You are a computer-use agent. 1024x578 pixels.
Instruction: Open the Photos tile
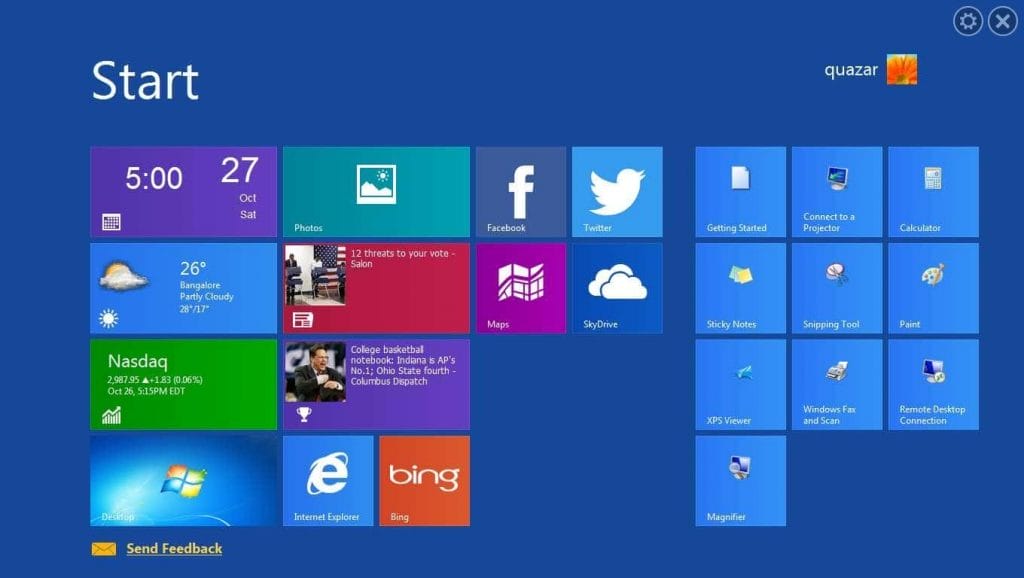(376, 192)
